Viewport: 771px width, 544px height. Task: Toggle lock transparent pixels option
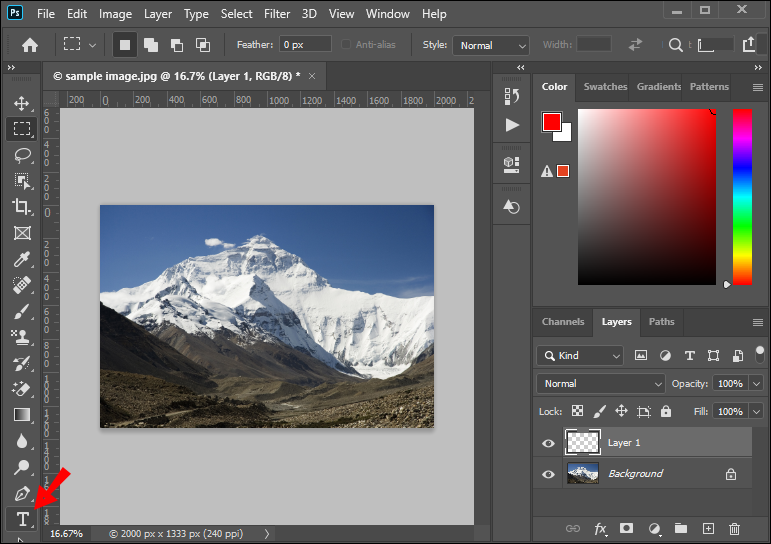point(577,411)
